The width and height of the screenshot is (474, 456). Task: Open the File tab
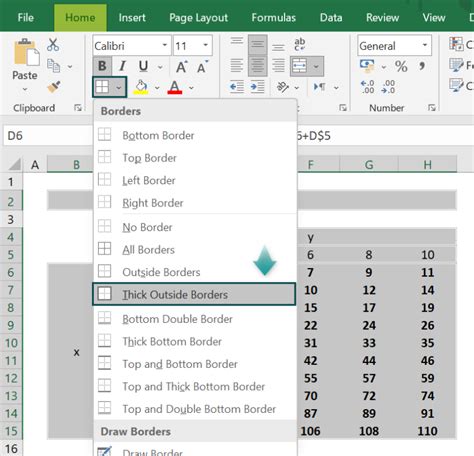(x=26, y=17)
